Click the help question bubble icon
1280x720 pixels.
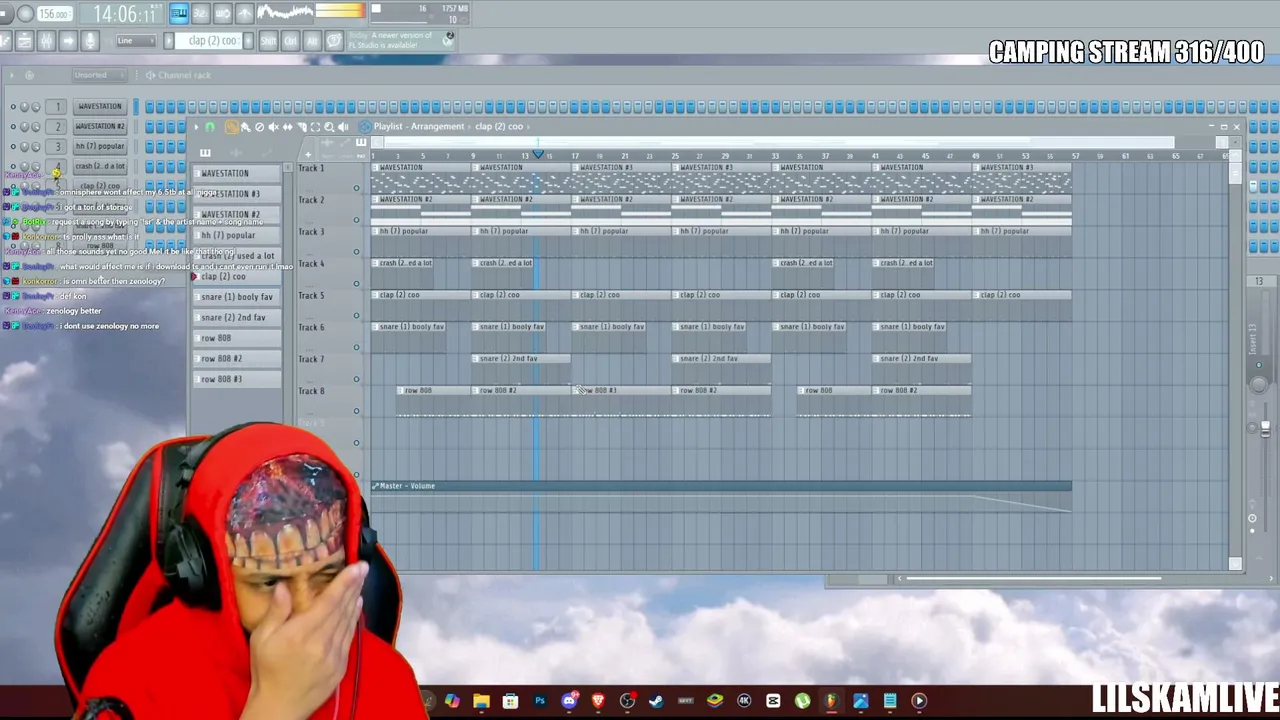(334, 41)
